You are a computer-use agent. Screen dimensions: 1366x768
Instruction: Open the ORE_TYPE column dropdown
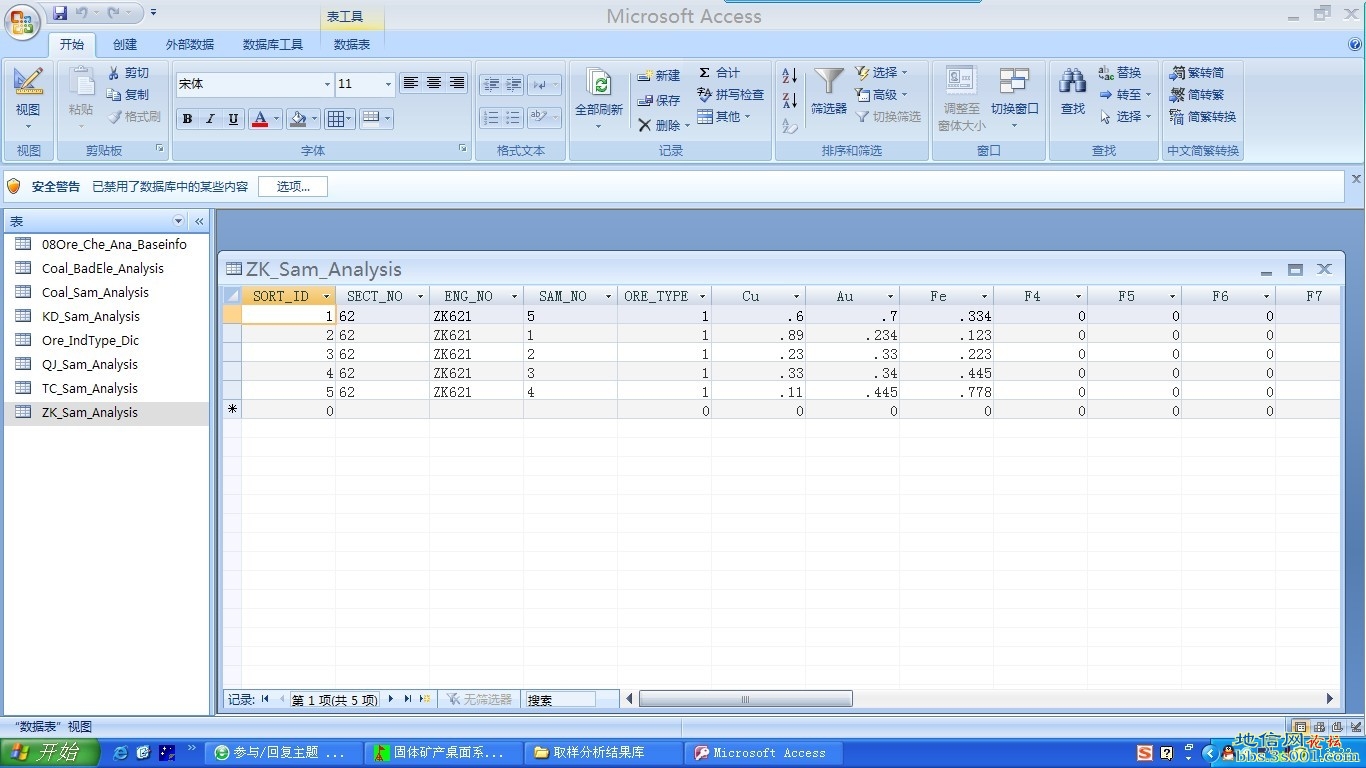click(x=703, y=297)
